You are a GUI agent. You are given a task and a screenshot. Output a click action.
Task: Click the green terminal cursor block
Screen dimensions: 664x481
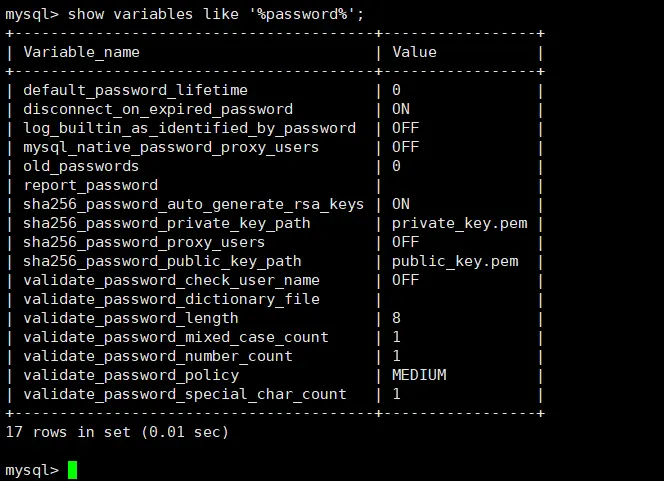72,470
